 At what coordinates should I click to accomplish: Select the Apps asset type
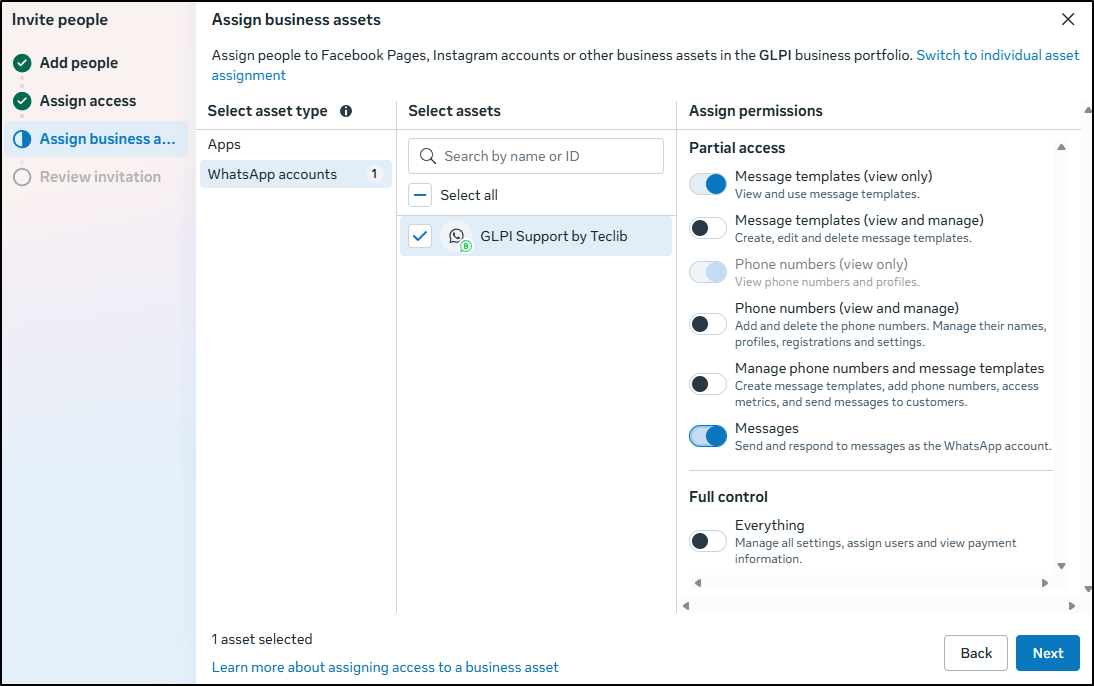225,145
